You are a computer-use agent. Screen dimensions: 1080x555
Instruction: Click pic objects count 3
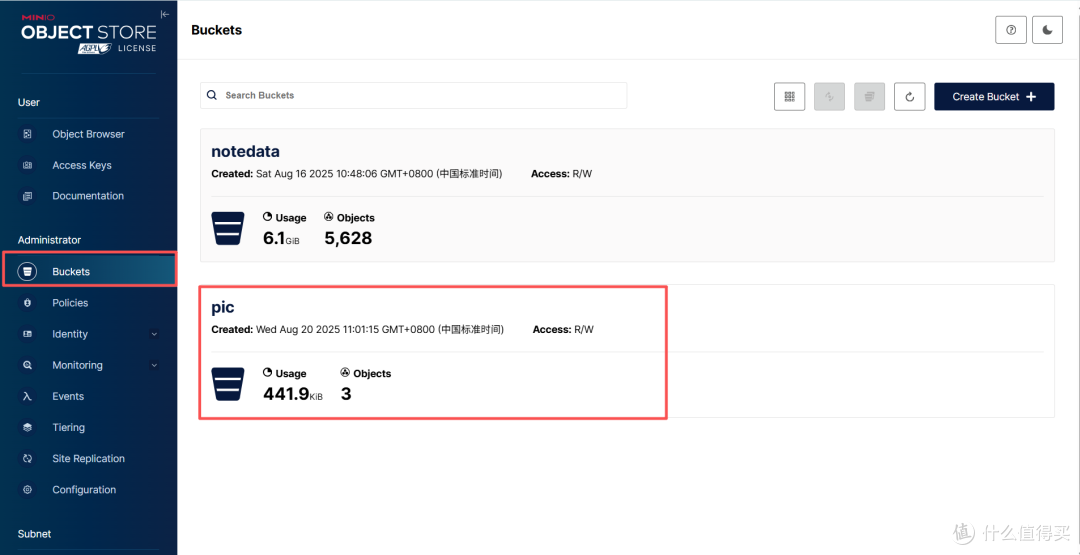point(346,395)
